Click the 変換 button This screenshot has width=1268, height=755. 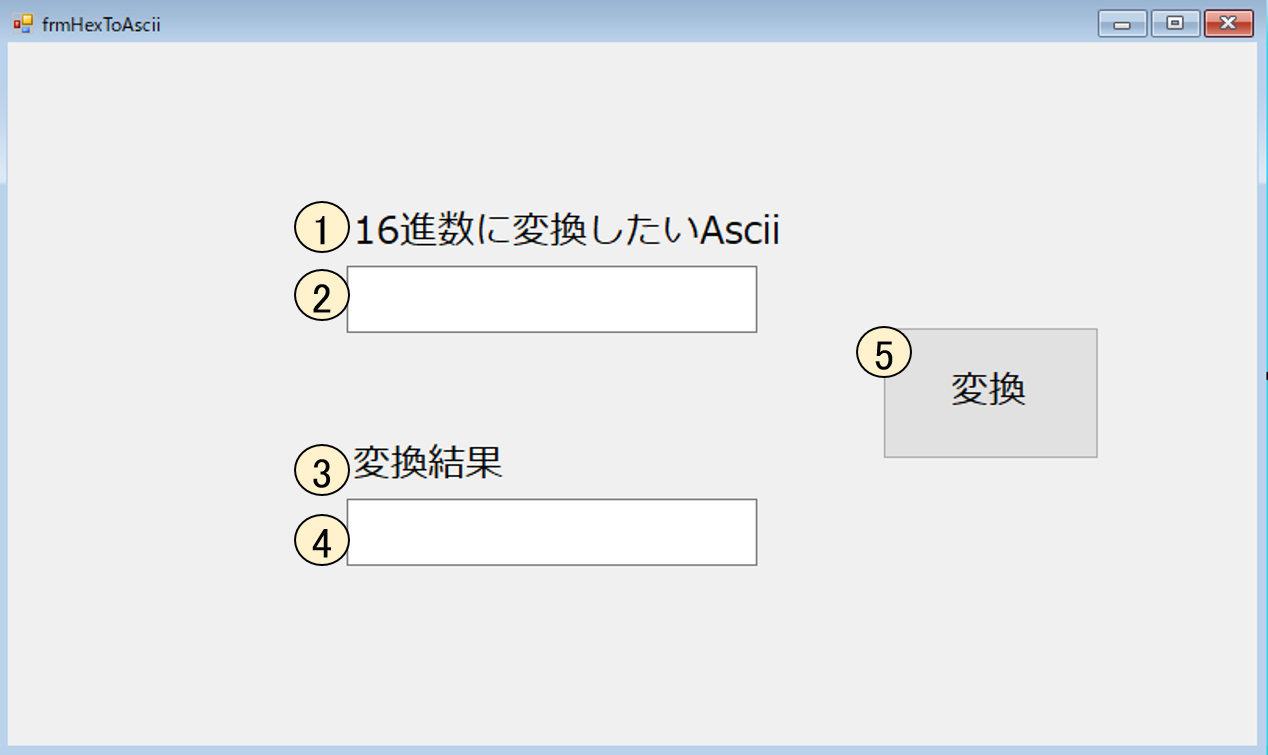[x=990, y=393]
